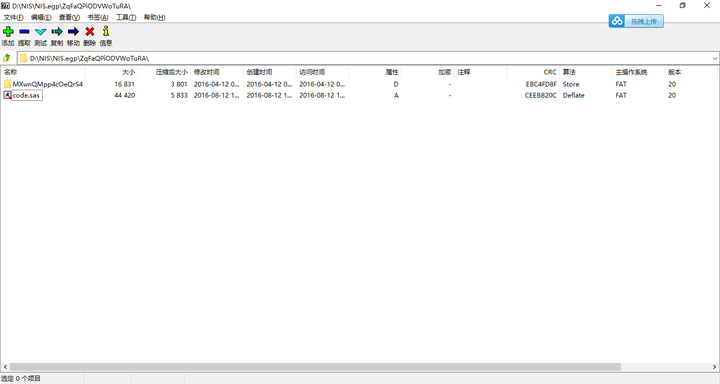Screen dimensions: 720x384
Task: Go up one folder with the arrow icon
Action: tap(7, 58)
